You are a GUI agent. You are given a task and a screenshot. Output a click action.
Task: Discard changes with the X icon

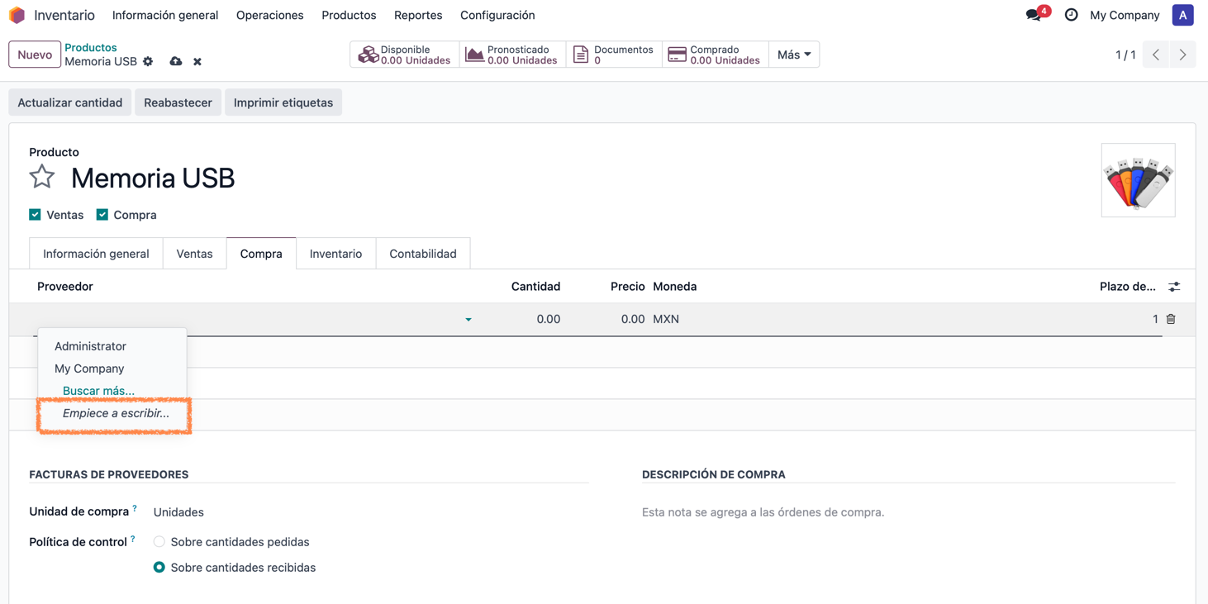197,62
